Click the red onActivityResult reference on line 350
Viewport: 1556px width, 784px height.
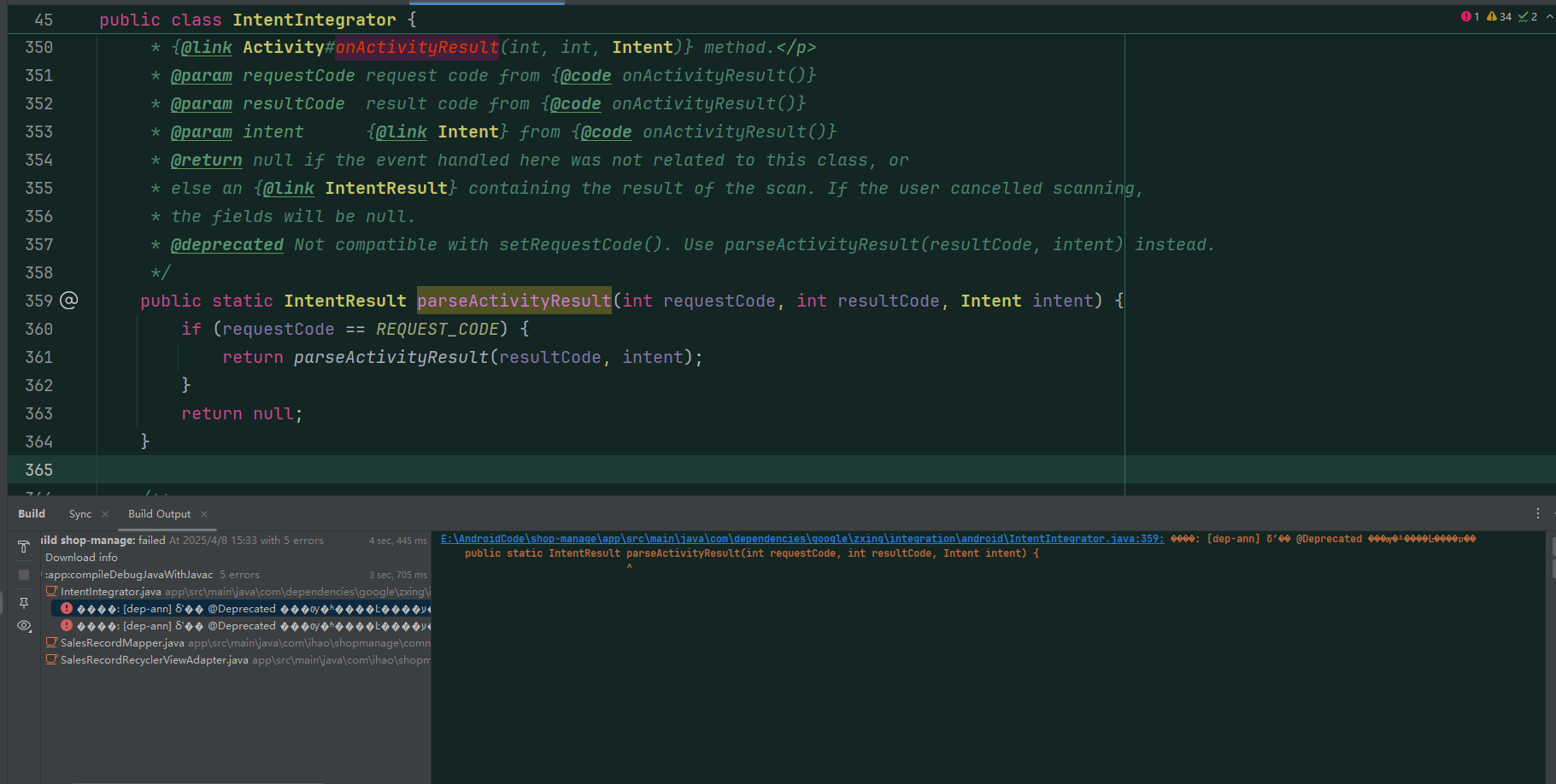pyautogui.click(x=417, y=47)
